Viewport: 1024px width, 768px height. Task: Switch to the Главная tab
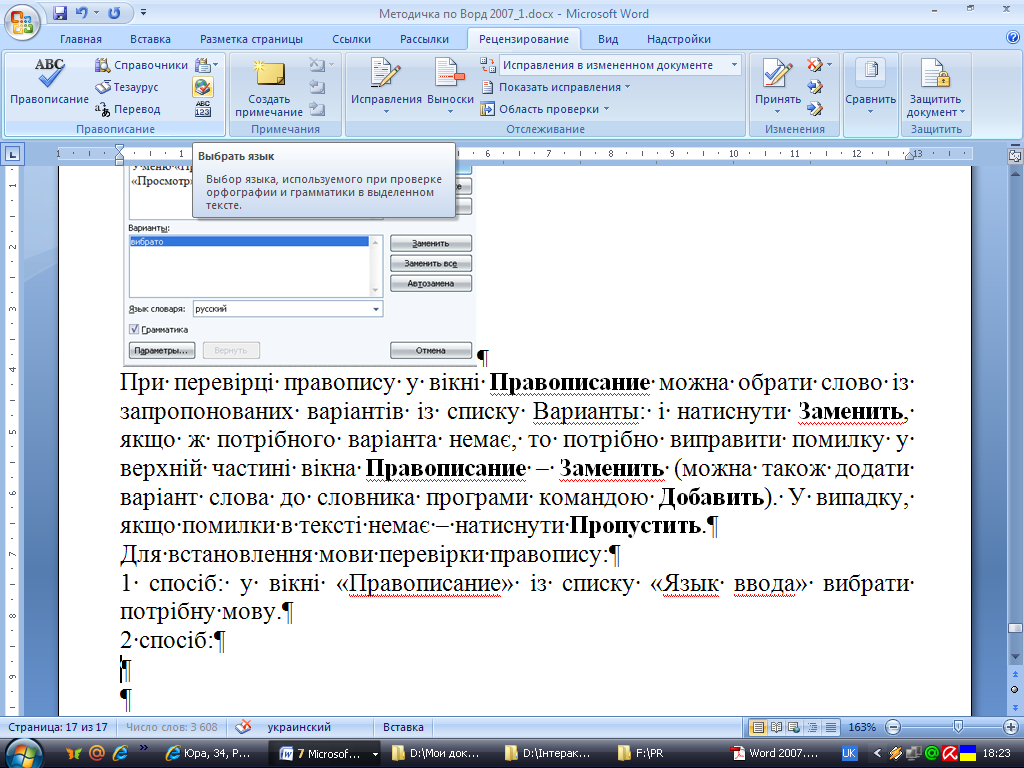[81, 39]
